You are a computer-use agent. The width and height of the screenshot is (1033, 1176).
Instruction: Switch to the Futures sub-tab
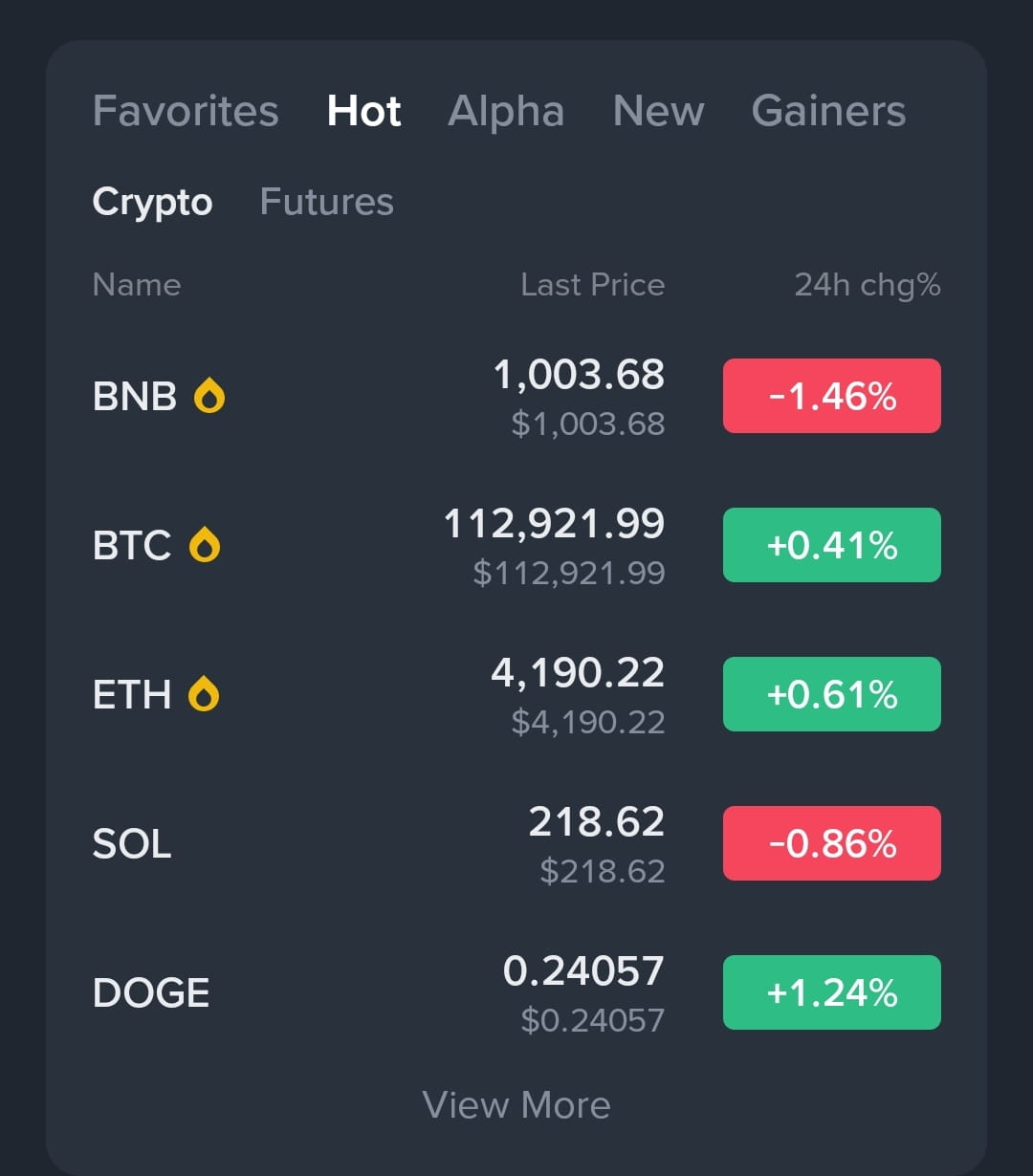pyautogui.click(x=327, y=202)
